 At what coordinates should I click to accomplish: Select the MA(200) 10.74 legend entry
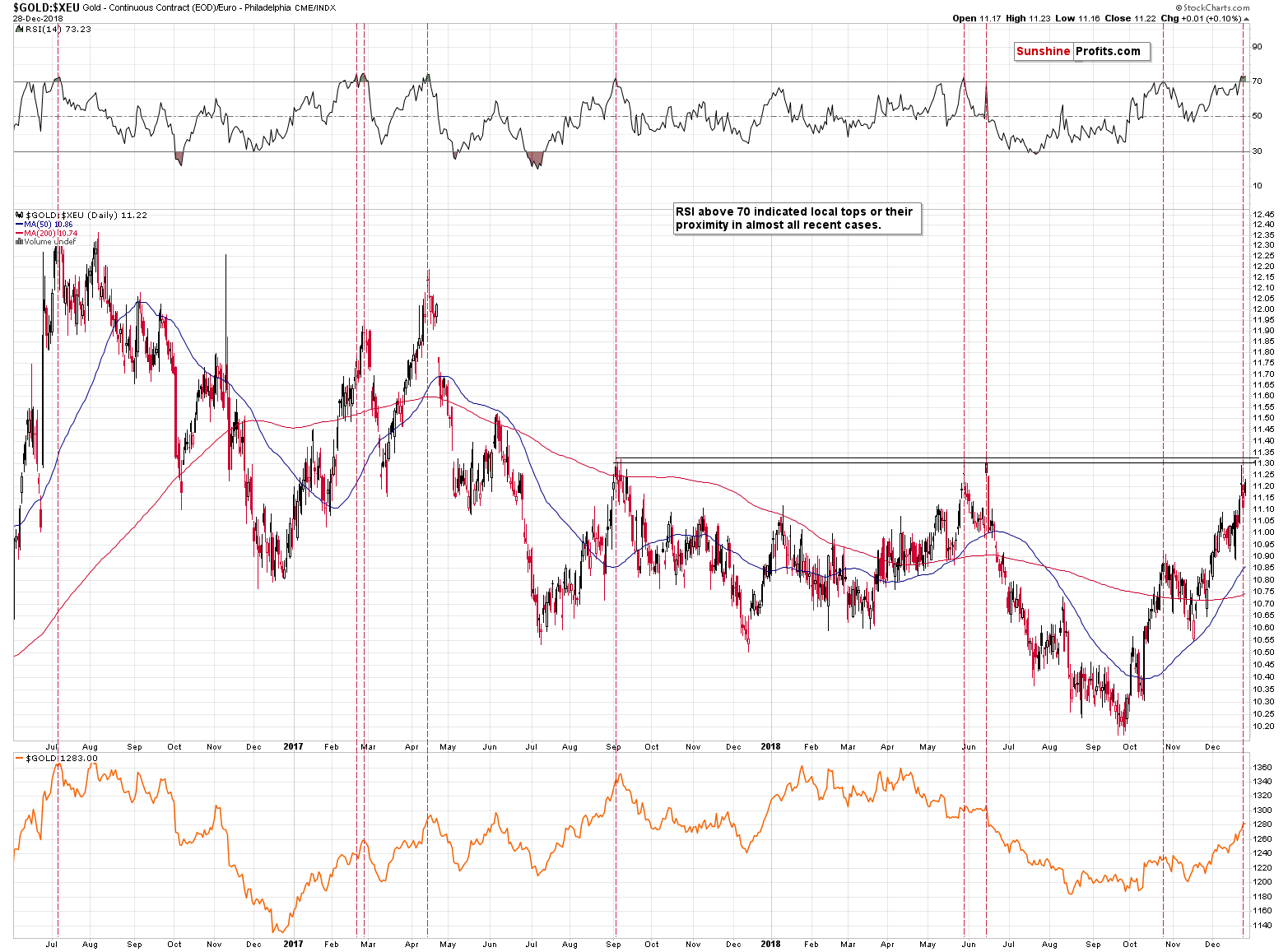[x=50, y=233]
